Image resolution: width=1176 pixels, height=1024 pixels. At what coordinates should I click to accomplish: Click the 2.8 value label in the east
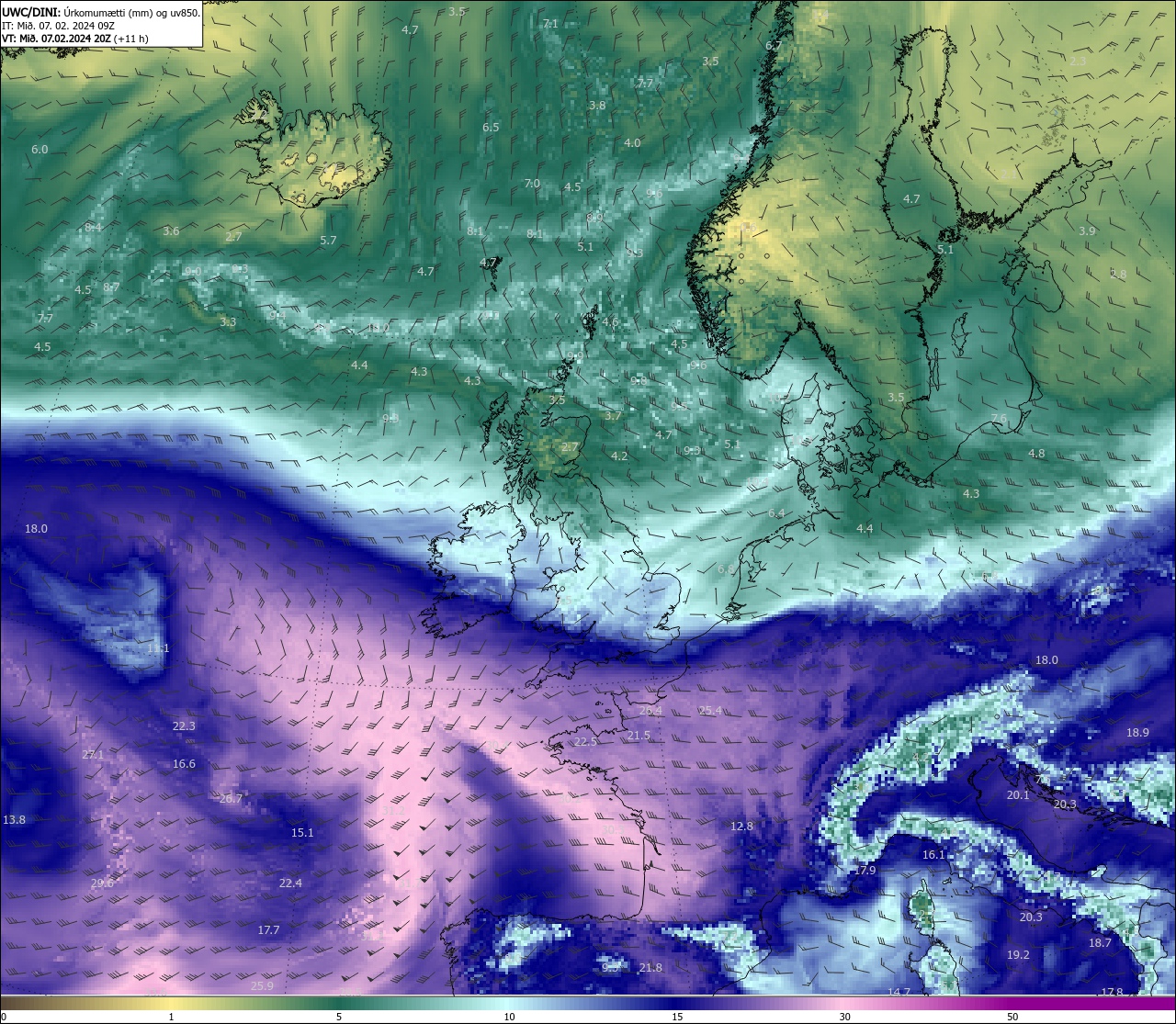click(1118, 275)
